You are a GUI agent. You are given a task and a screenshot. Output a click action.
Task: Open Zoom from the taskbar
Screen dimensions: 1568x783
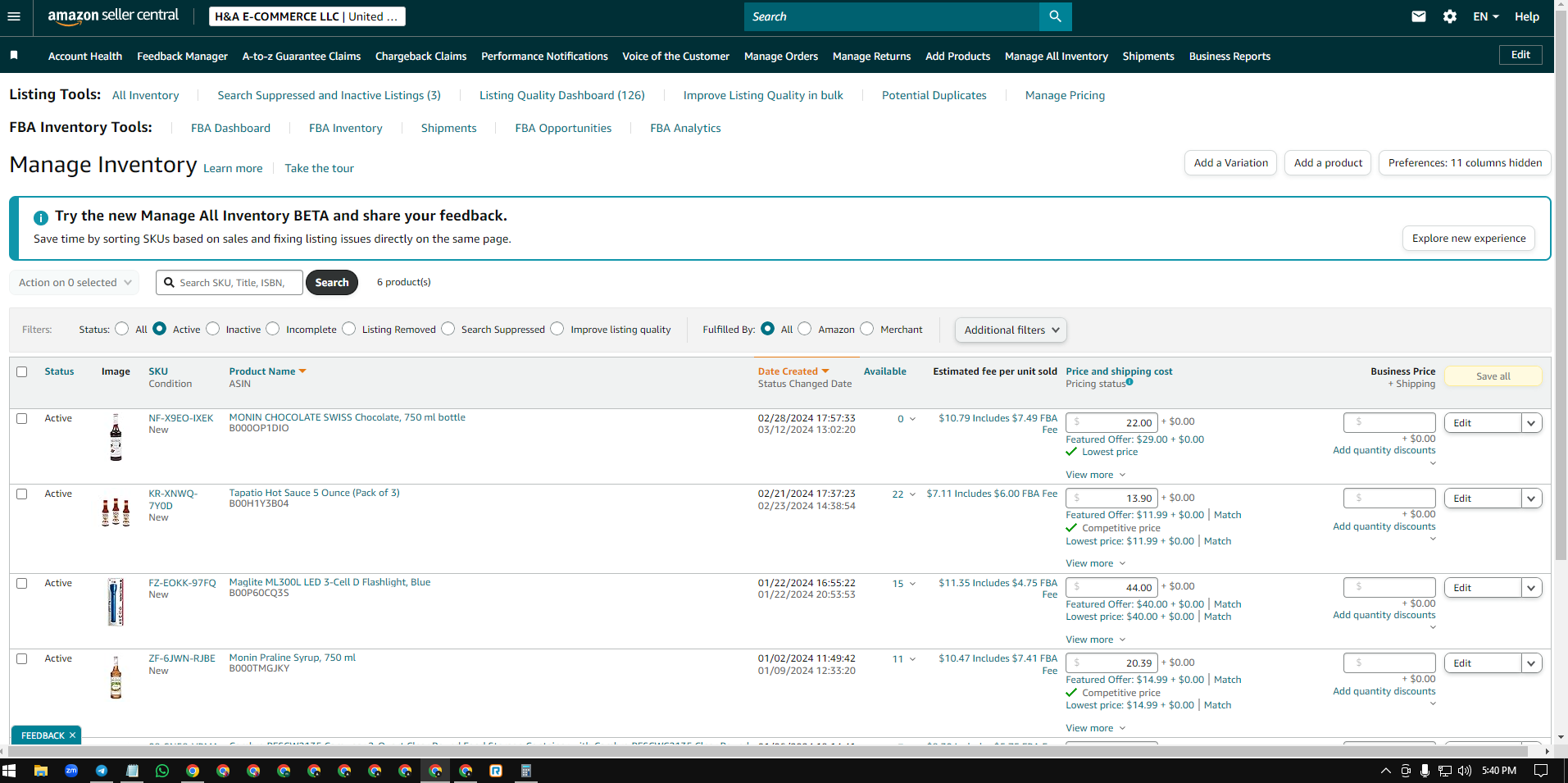pos(71,771)
